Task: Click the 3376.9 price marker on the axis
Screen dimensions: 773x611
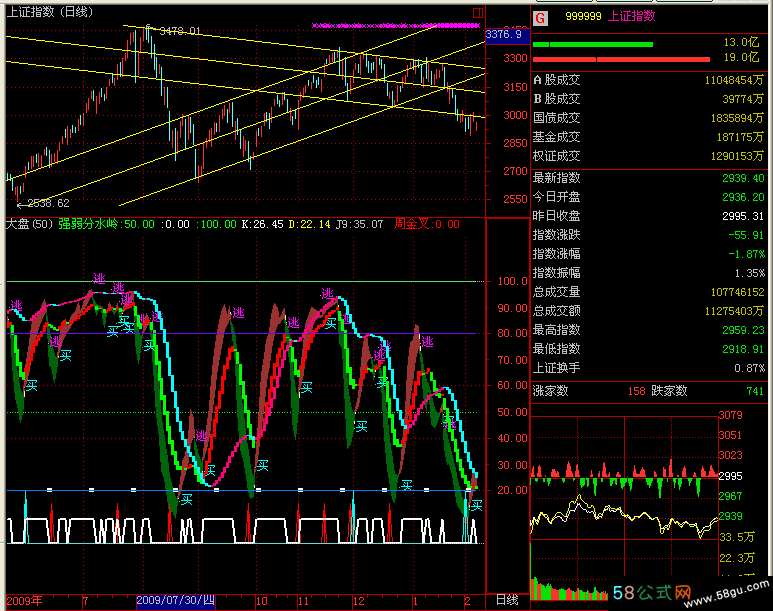Action: 504,35
